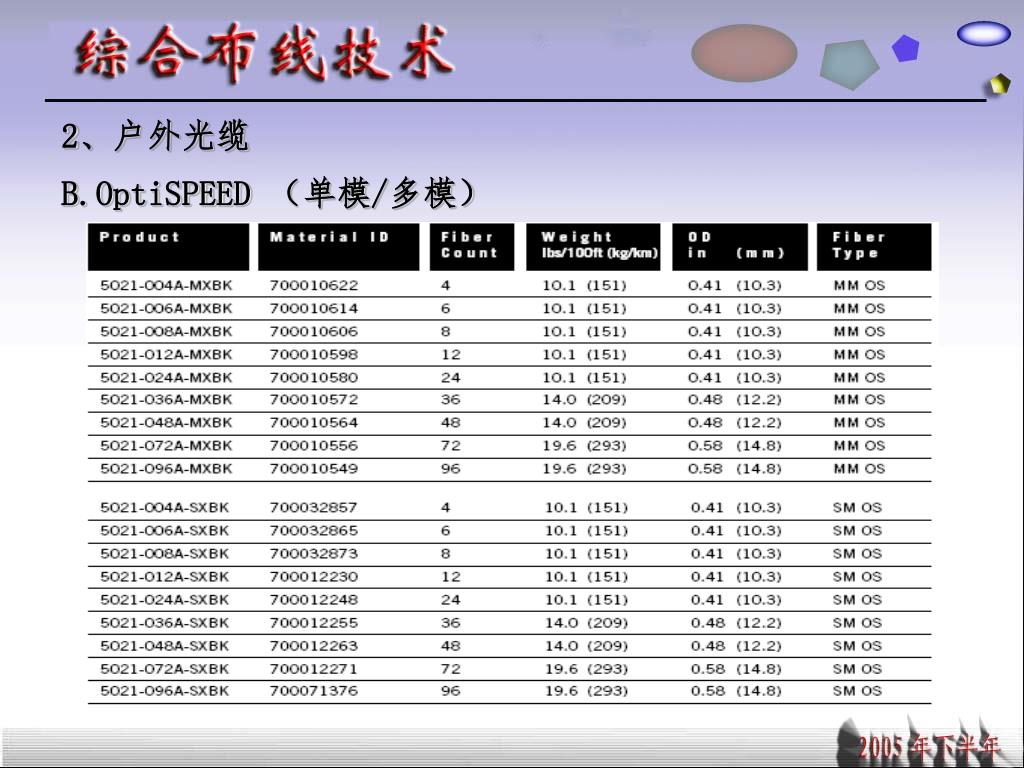Click material ID 700010606
This screenshot has width=1024, height=768.
[314, 332]
